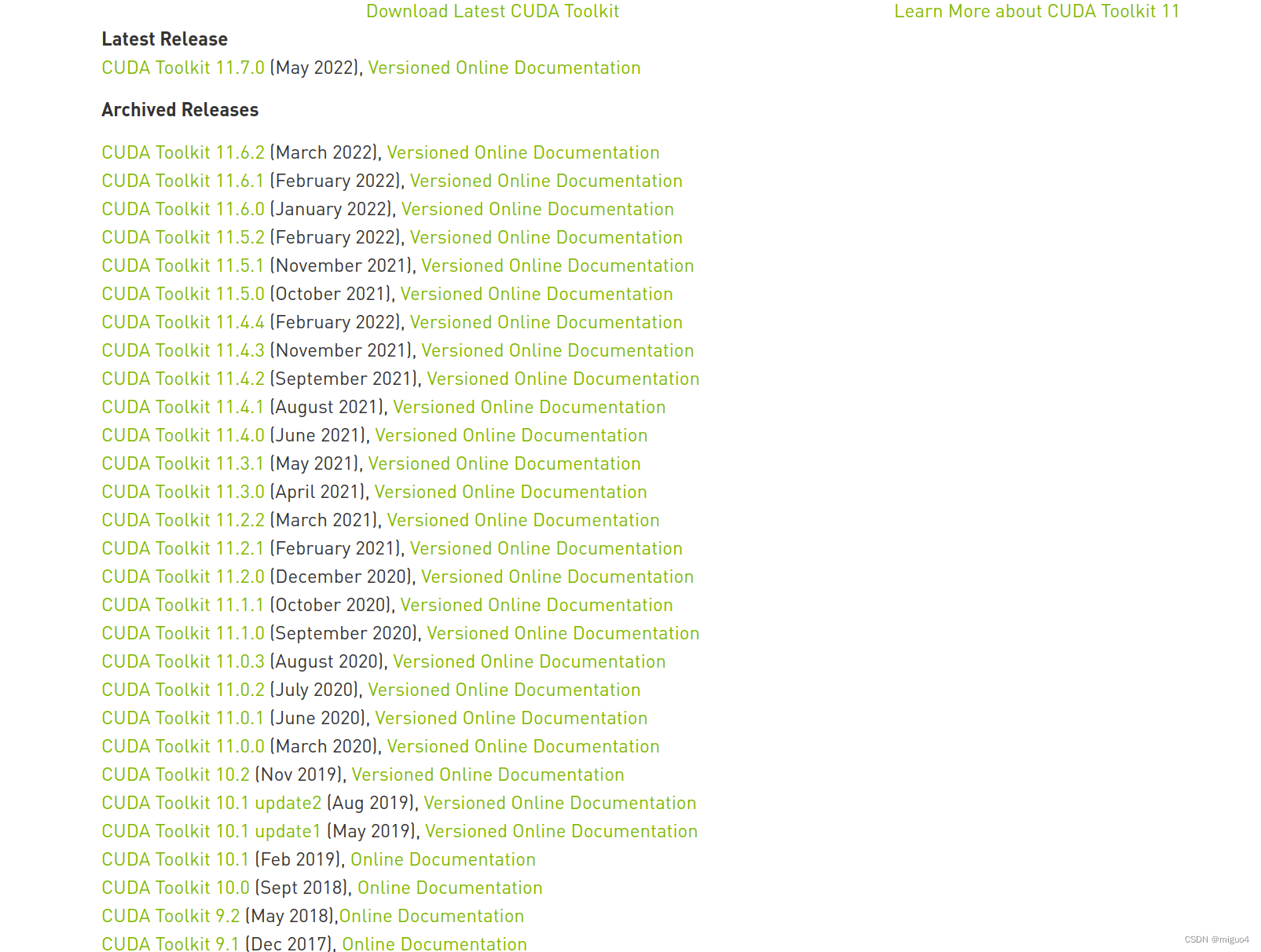Screen dimensions: 1261x952
Task: Select CUDA Toolkit 11.6.1 archive link
Action: tap(183, 181)
